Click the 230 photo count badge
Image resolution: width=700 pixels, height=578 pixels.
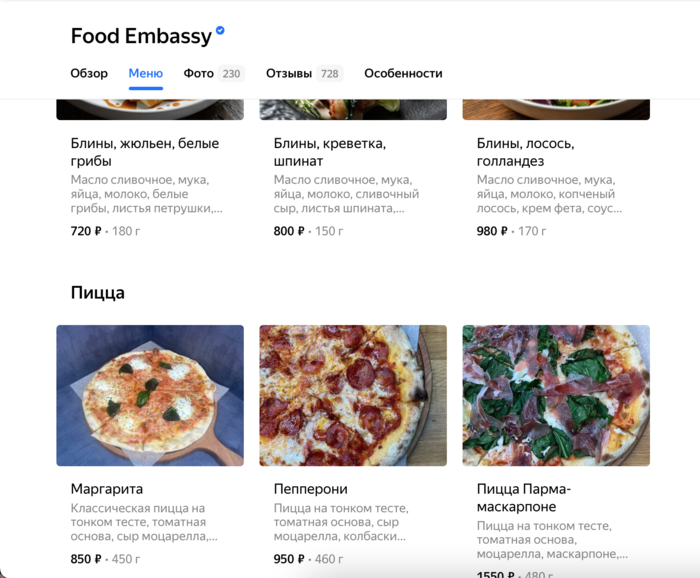click(231, 74)
